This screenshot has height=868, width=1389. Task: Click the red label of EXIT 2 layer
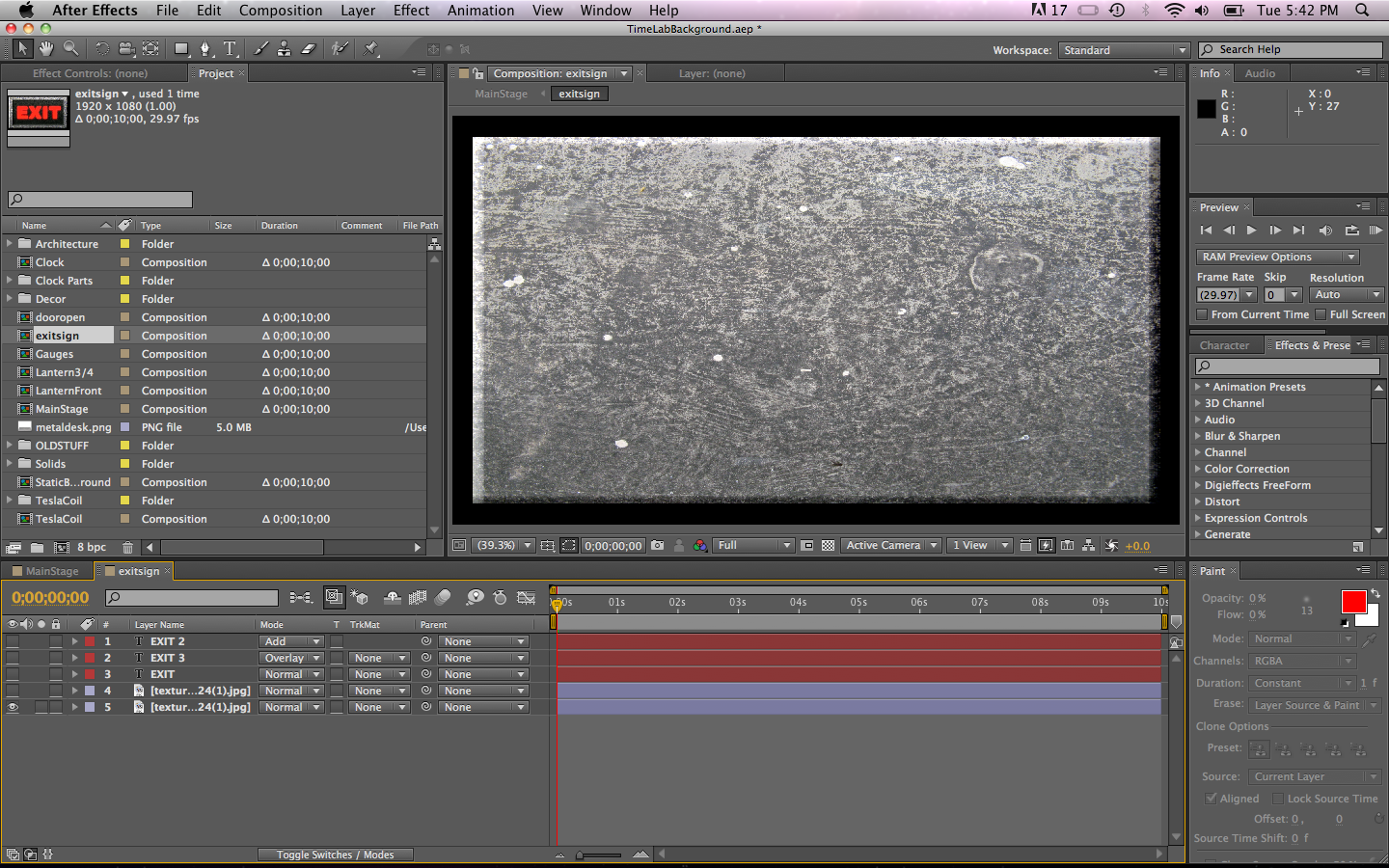pos(90,641)
